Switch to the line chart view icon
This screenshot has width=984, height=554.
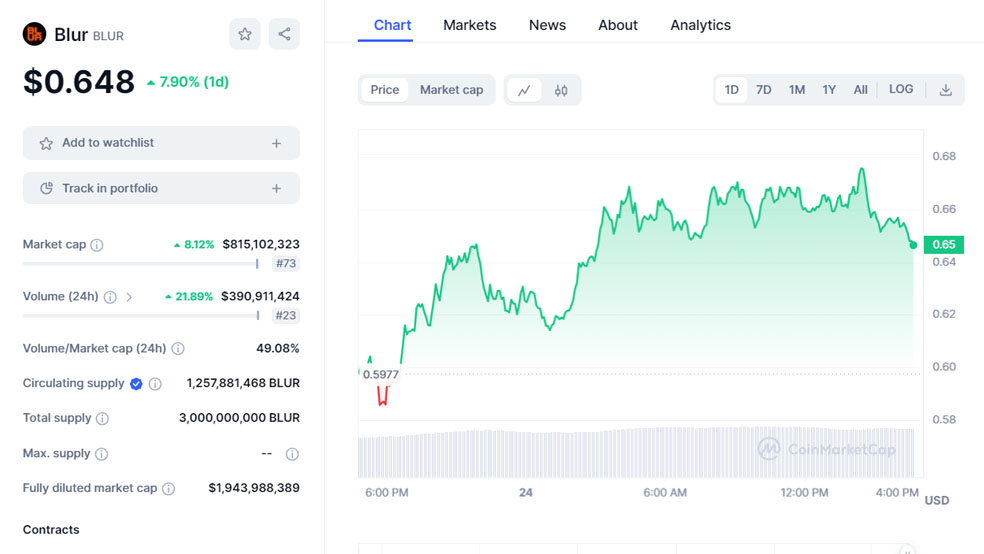[x=524, y=90]
